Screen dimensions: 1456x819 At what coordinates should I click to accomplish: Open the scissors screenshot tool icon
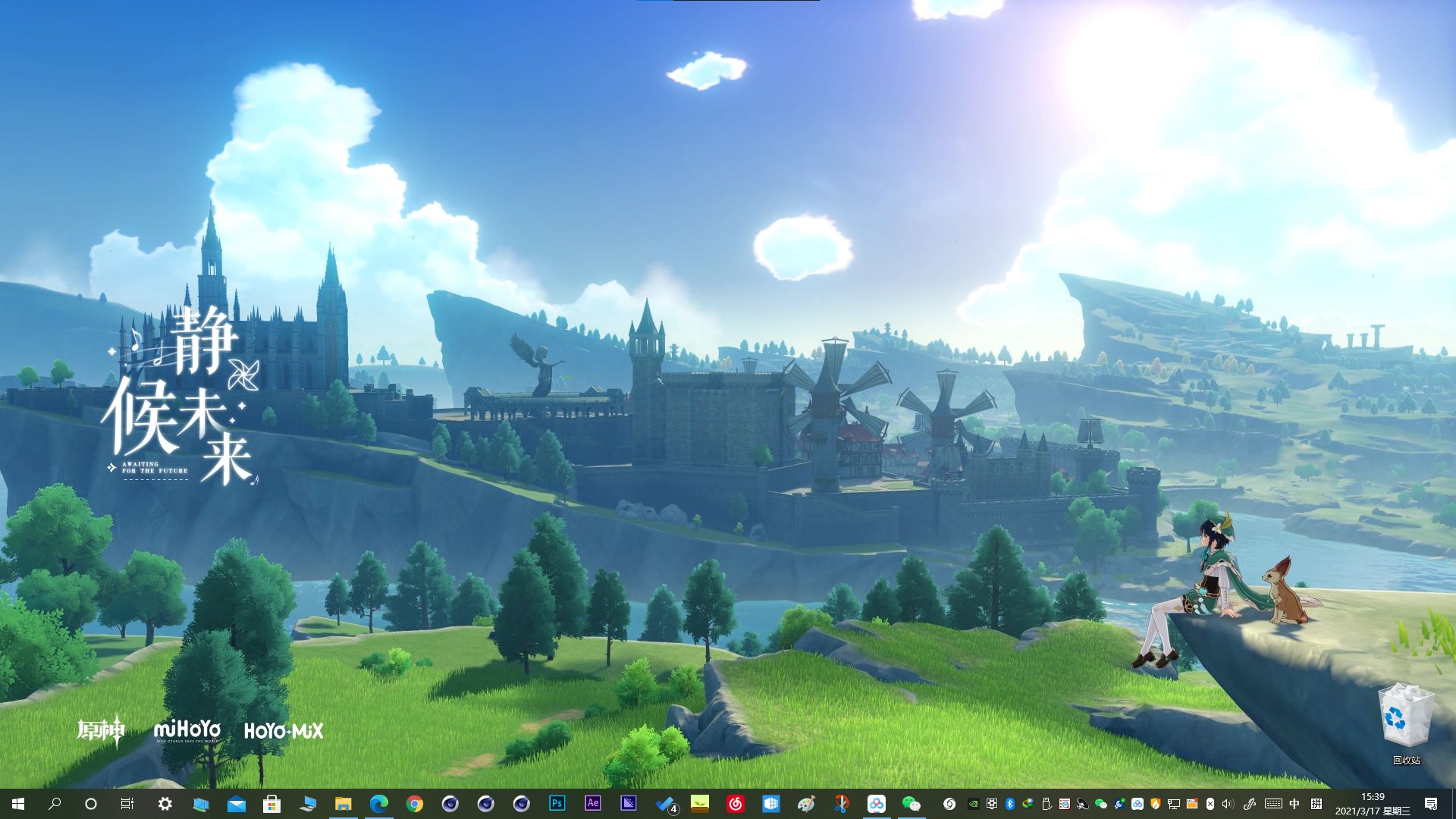(x=841, y=804)
